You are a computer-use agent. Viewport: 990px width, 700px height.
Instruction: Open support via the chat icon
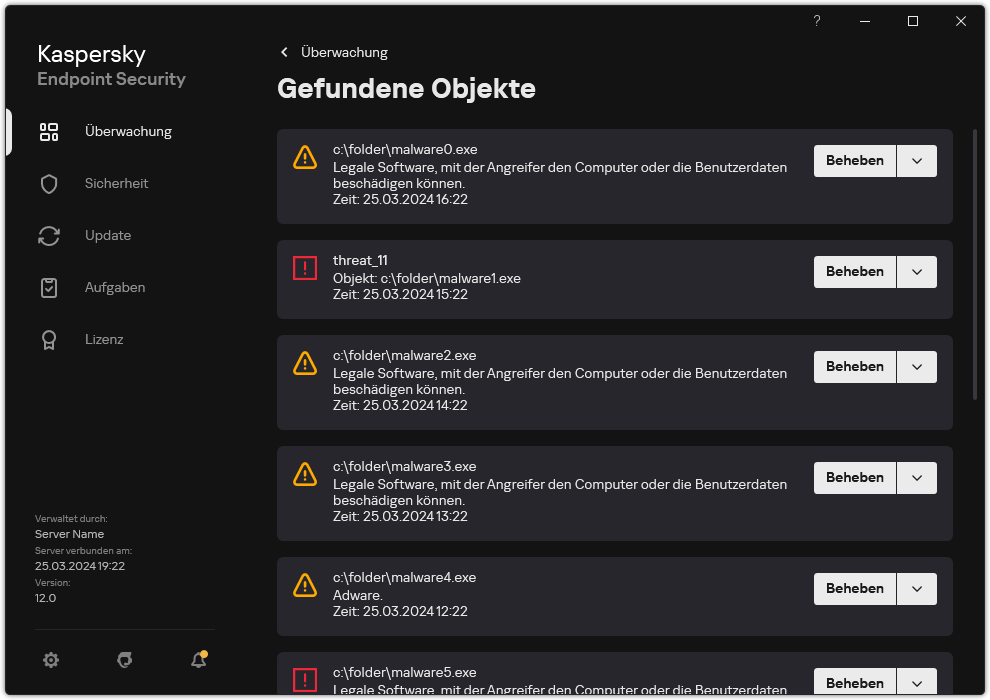point(124,660)
